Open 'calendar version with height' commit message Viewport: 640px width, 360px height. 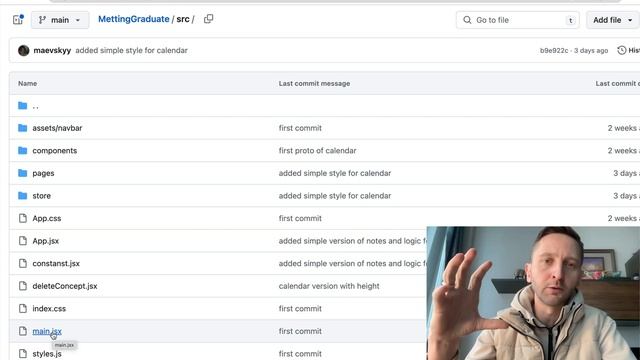329,286
